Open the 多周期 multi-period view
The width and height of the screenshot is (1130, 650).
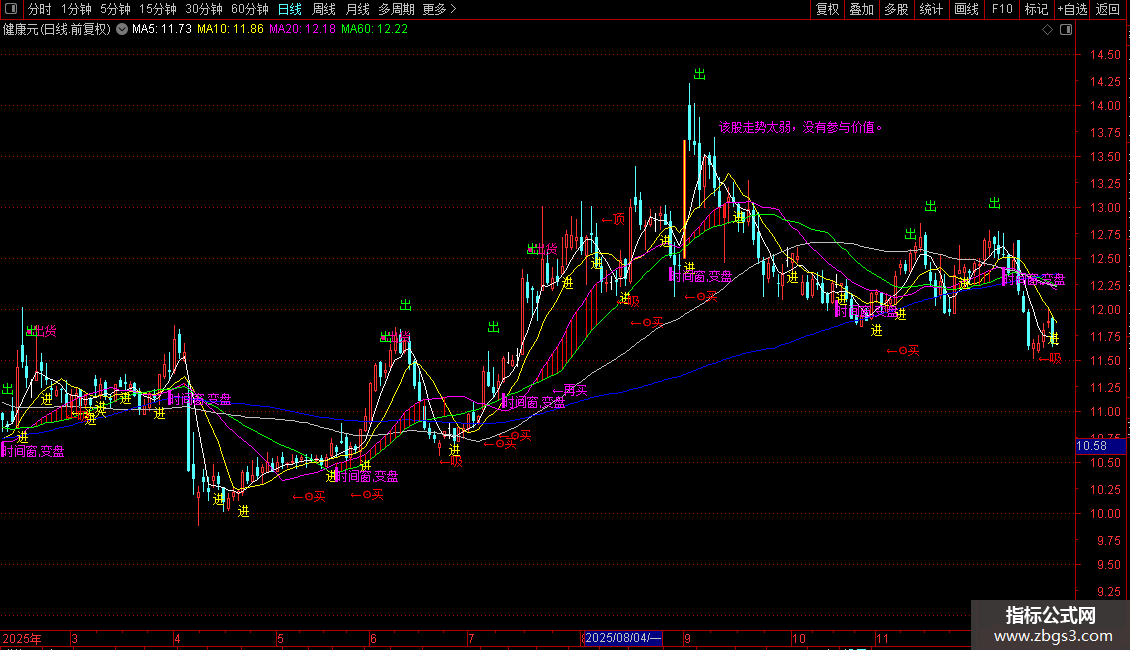396,9
